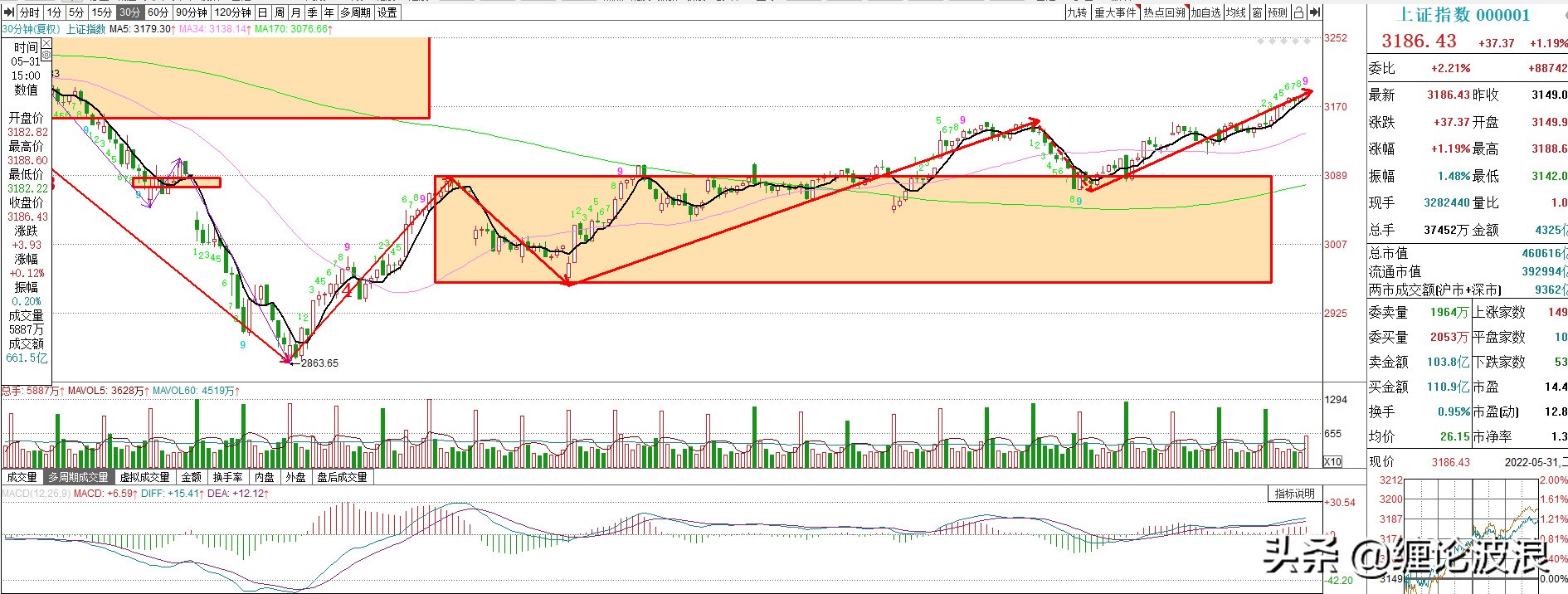Select the 虚拟成交量 tab
The height and width of the screenshot is (594, 1568).
[x=144, y=477]
